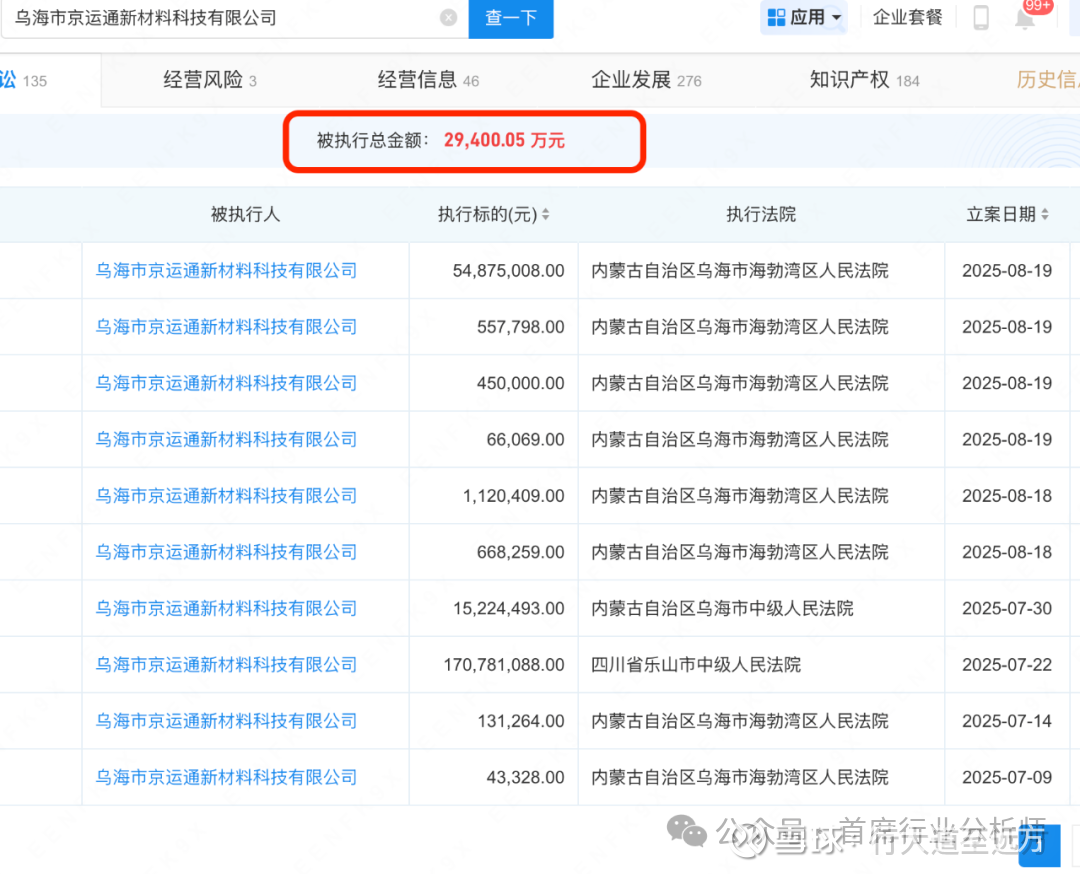Screen dimensions: 1080x874
Task: Select the date 2025-07-22
Action: 1007,665
